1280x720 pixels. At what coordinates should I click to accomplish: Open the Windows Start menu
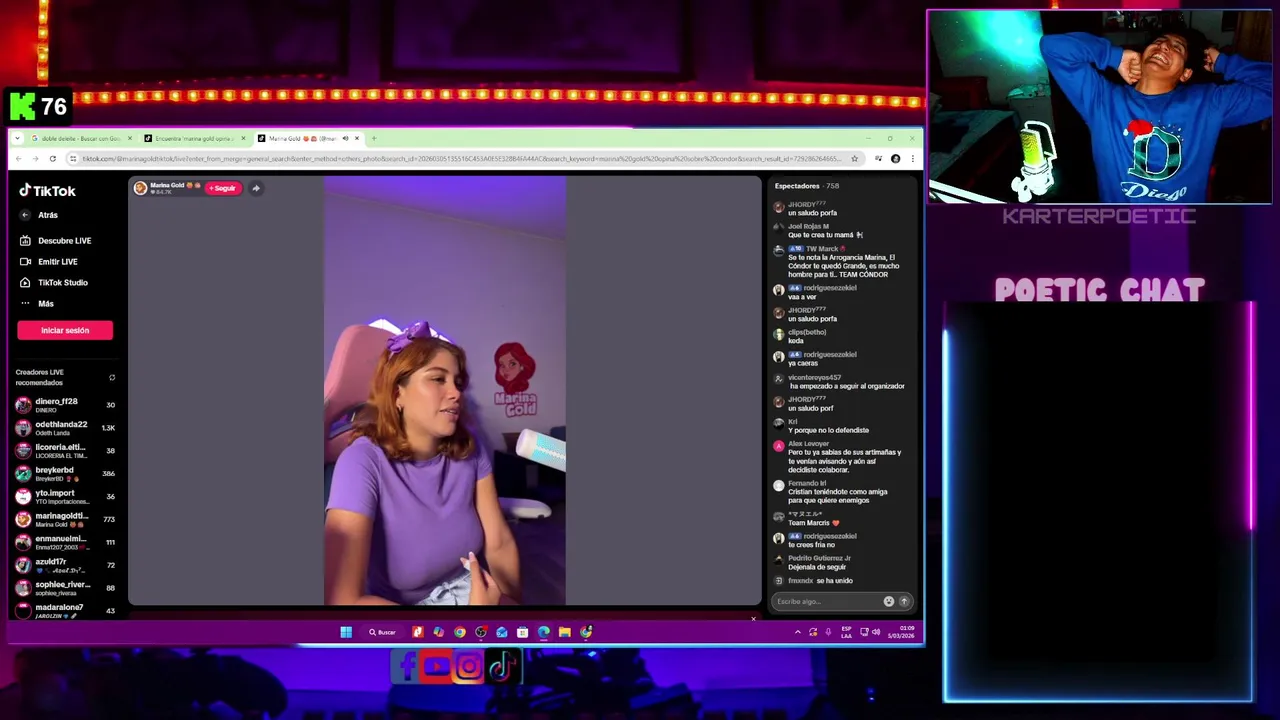tap(346, 632)
